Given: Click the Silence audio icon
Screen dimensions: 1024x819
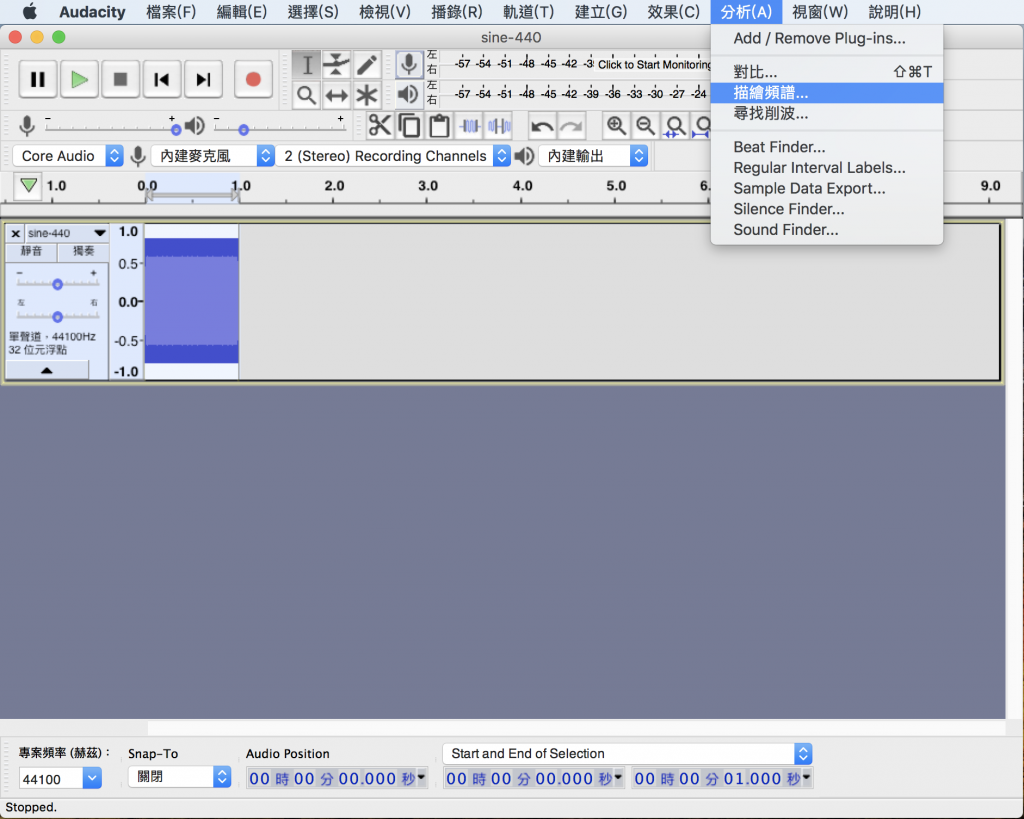Looking at the screenshot, I should point(500,125).
